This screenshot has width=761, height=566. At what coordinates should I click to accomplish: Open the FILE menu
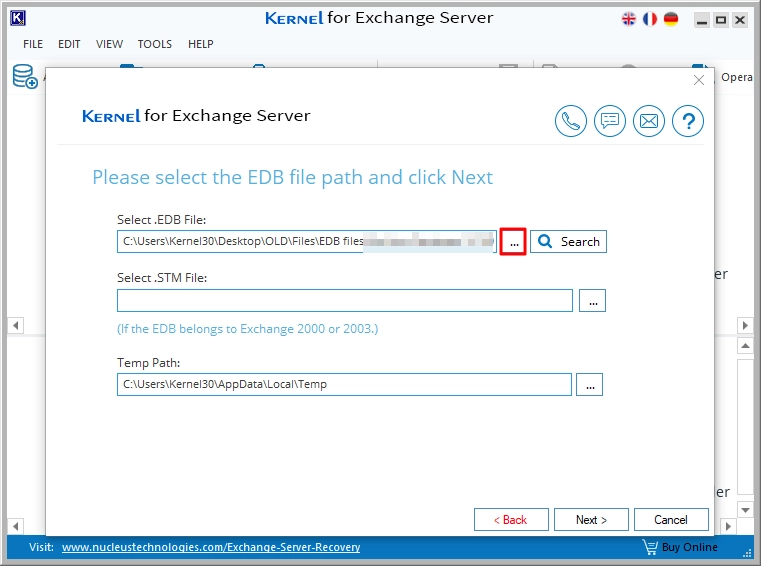[x=33, y=44]
